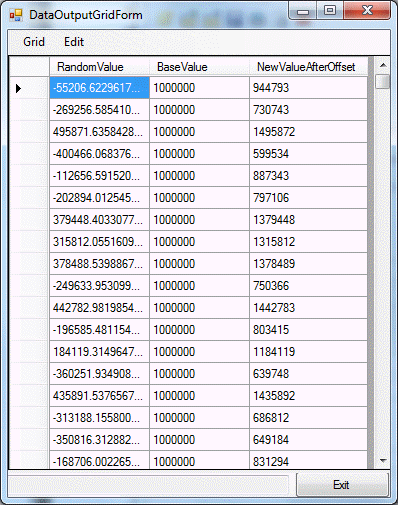Viewport: 398px width, 505px height.
Task: Open the Edit menu
Action: click(74, 42)
